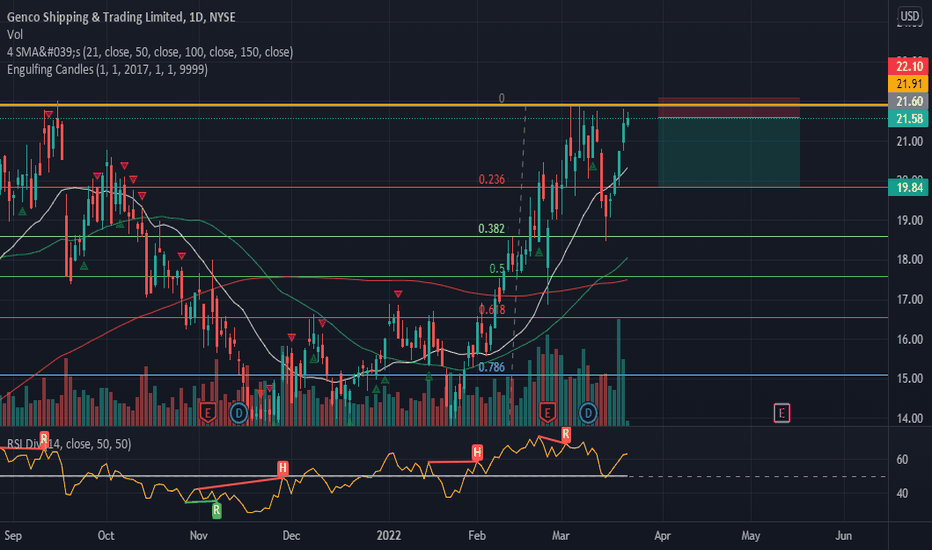Click the Dec label on time axis

coord(291,536)
